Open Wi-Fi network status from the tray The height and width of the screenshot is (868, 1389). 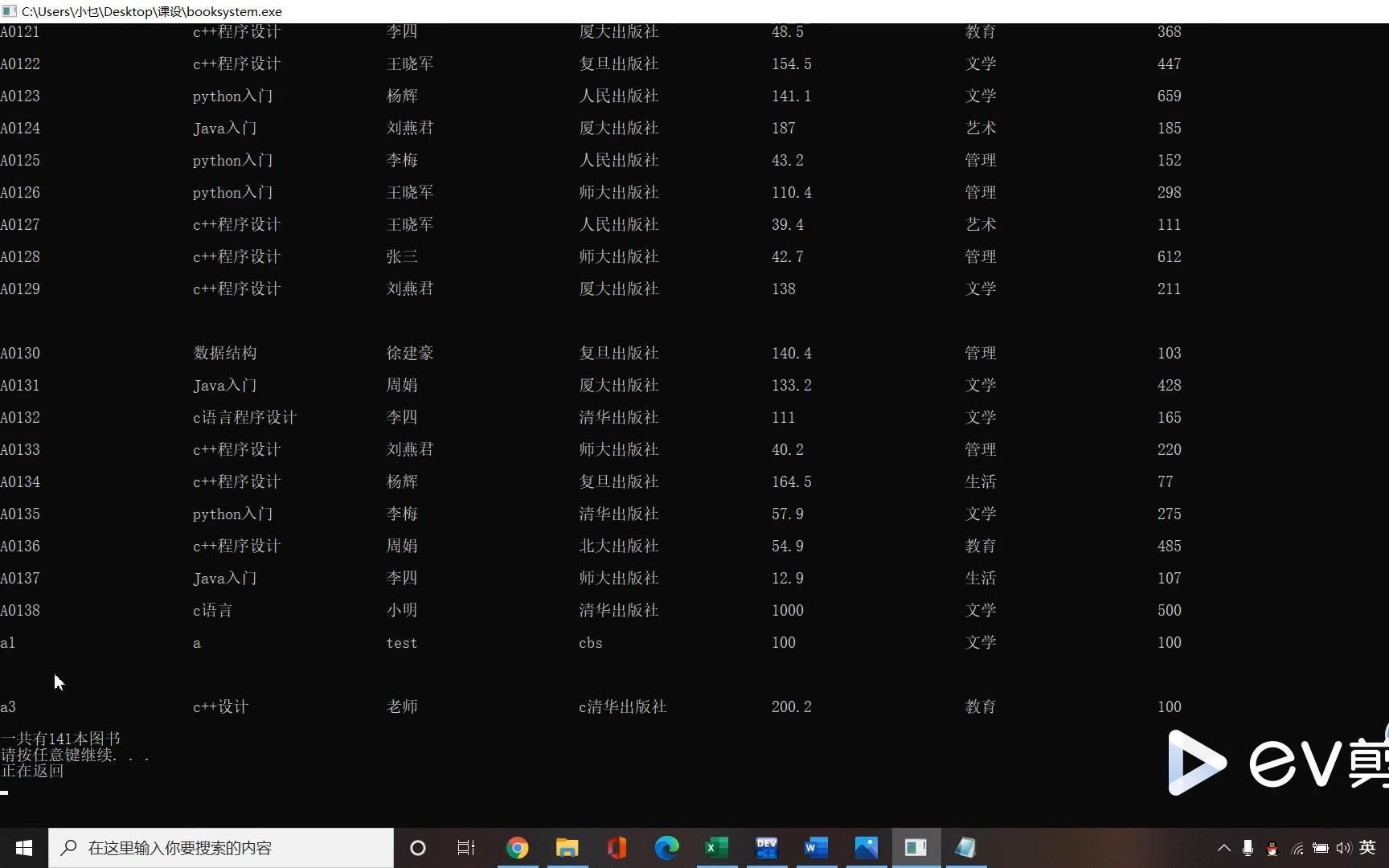[x=1297, y=848]
